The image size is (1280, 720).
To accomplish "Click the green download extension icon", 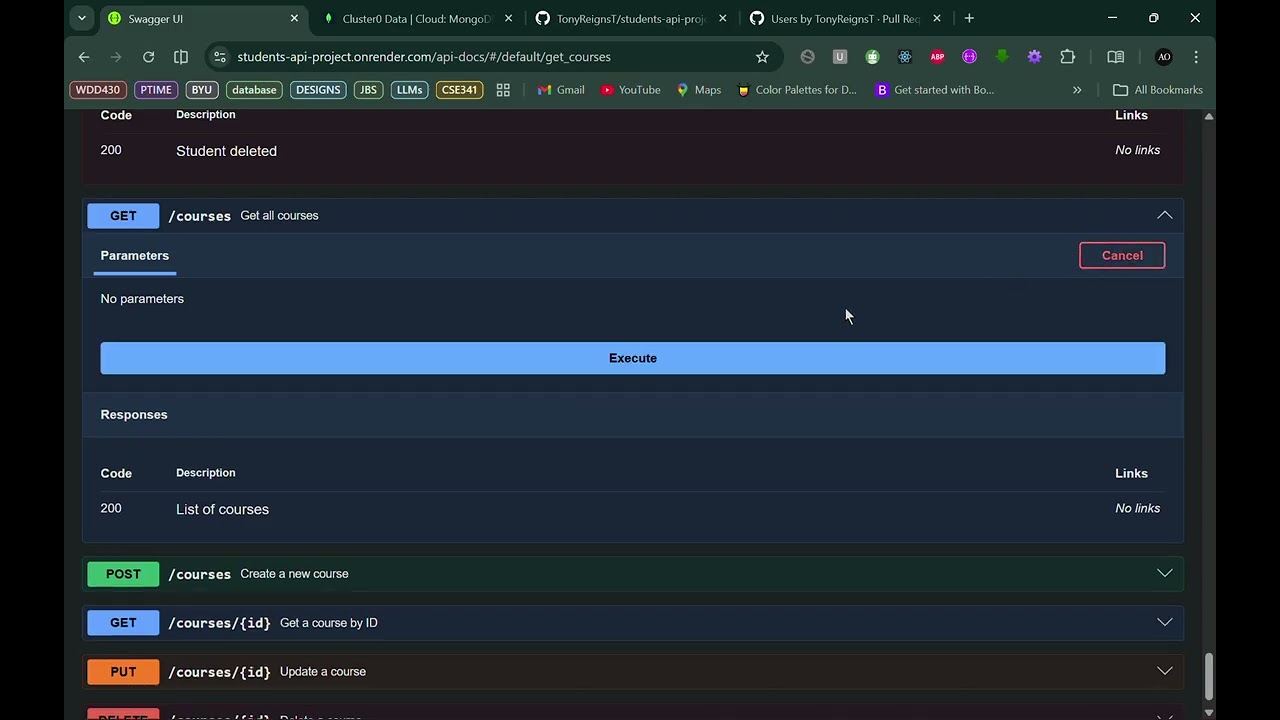I will click(x=1002, y=57).
